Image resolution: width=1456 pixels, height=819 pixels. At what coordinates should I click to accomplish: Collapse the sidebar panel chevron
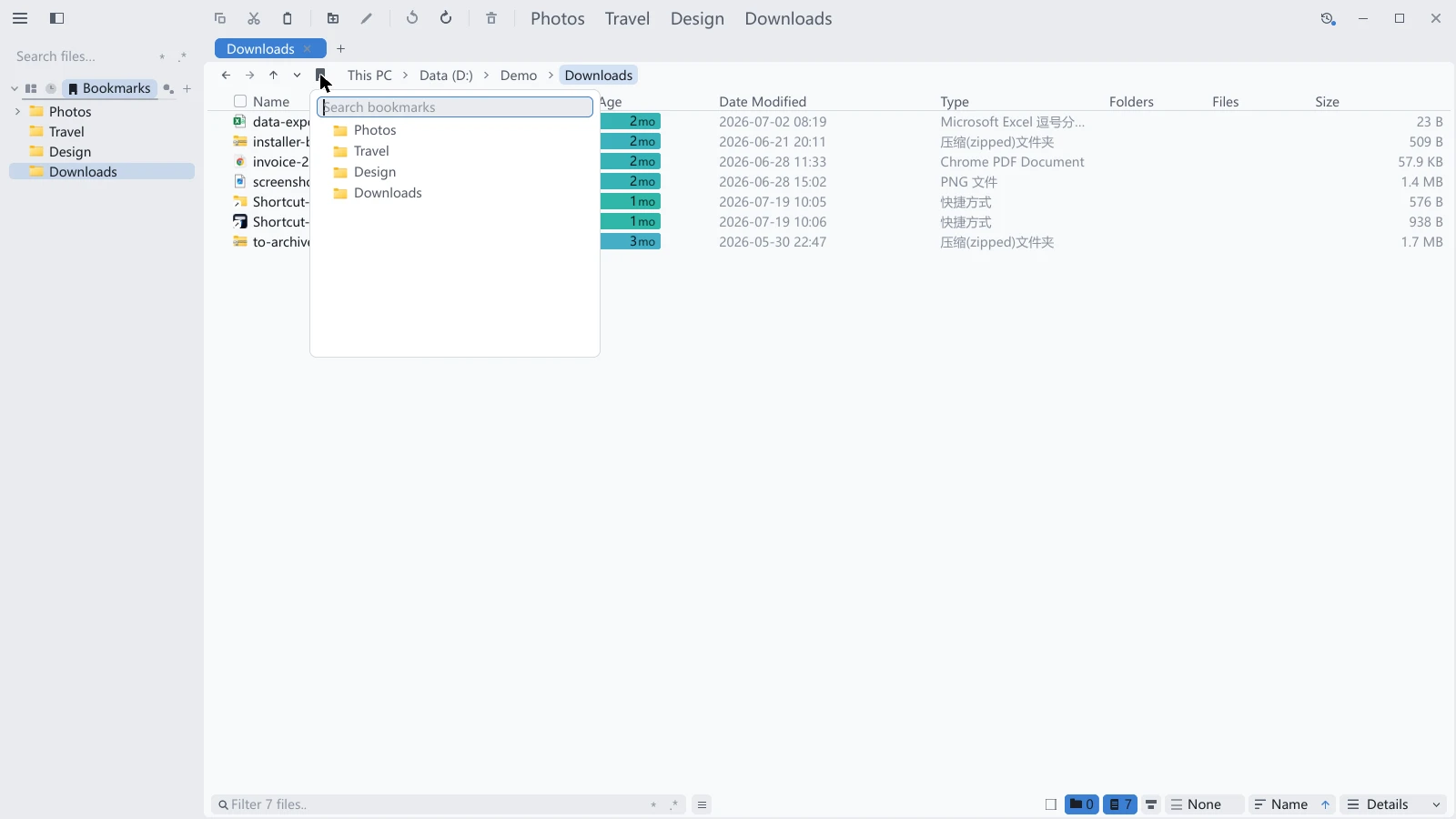[15, 88]
